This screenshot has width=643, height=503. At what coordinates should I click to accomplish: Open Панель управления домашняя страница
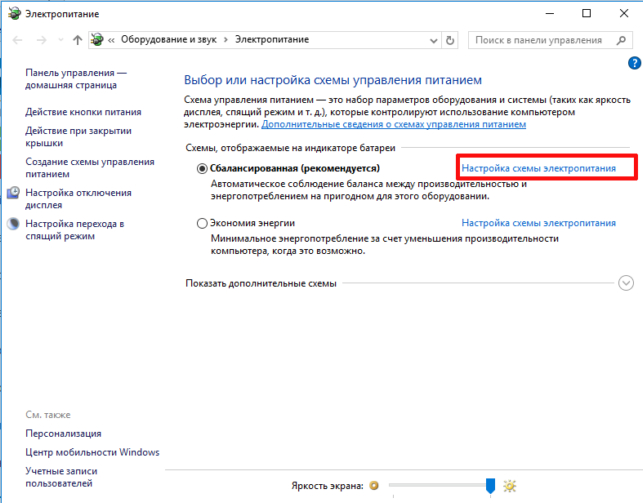pyautogui.click(x=76, y=79)
